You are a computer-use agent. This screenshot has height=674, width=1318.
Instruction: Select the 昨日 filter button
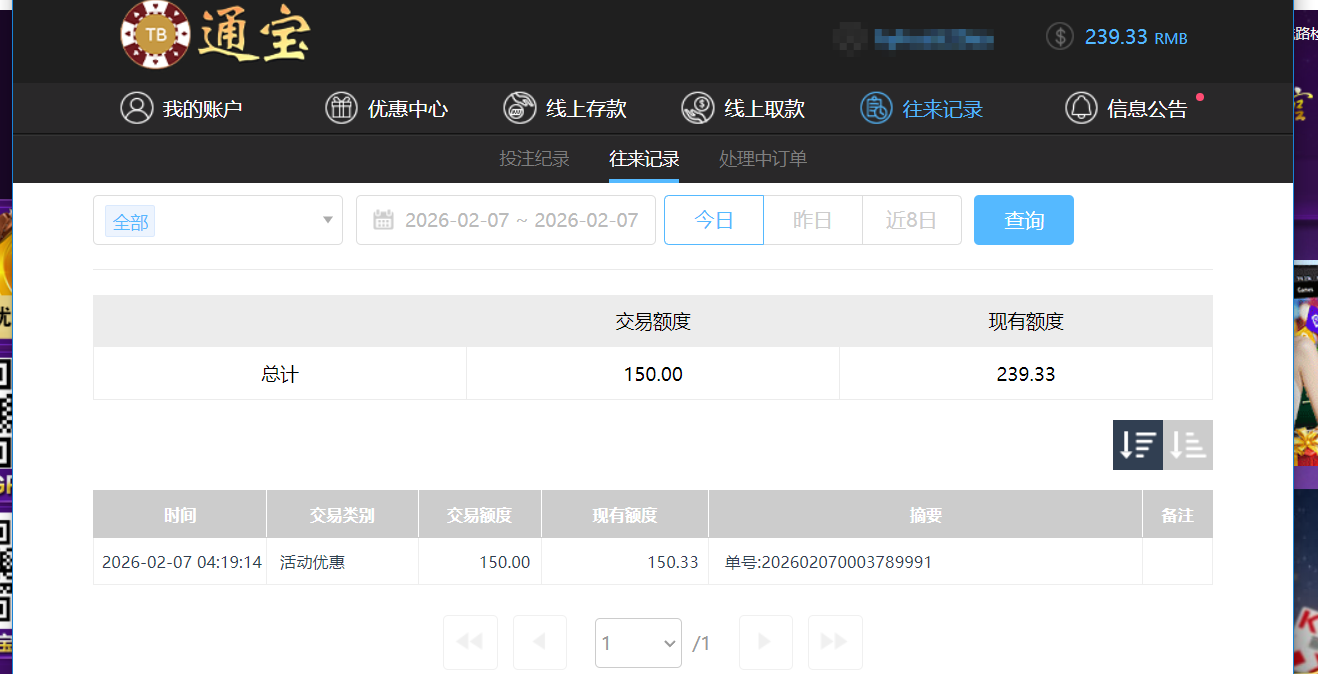coord(812,219)
